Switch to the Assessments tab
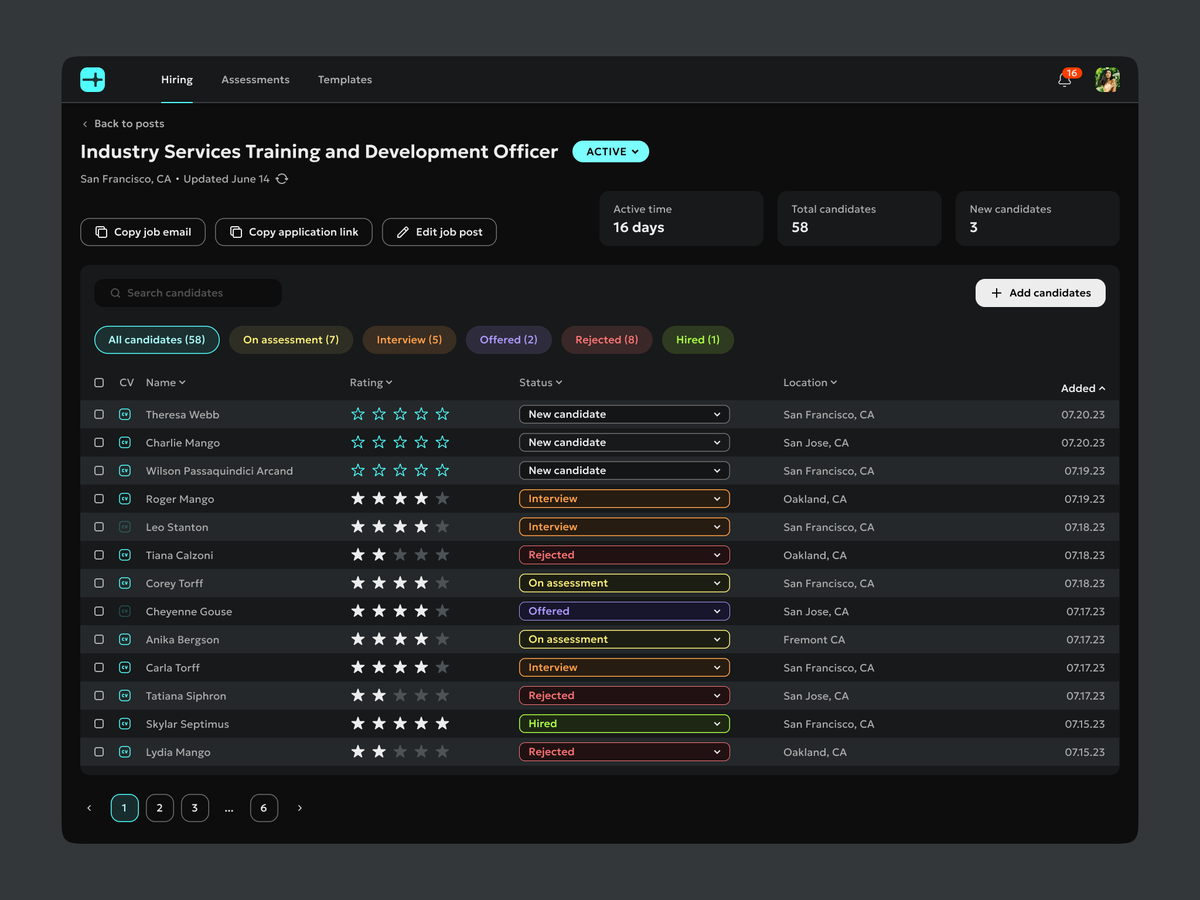Image resolution: width=1200 pixels, height=900 pixels. 255,80
